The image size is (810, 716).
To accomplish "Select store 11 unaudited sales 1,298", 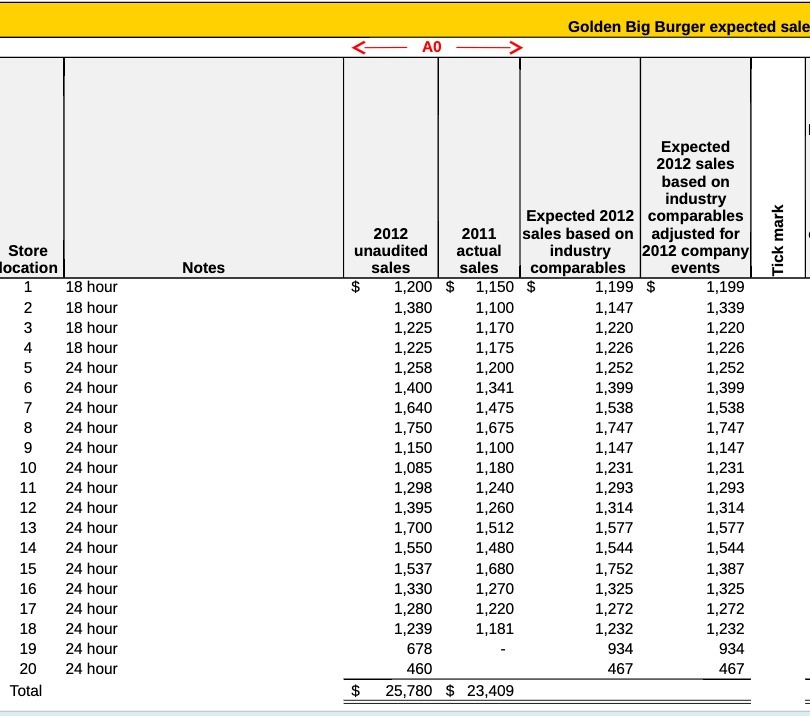I will (x=413, y=488).
